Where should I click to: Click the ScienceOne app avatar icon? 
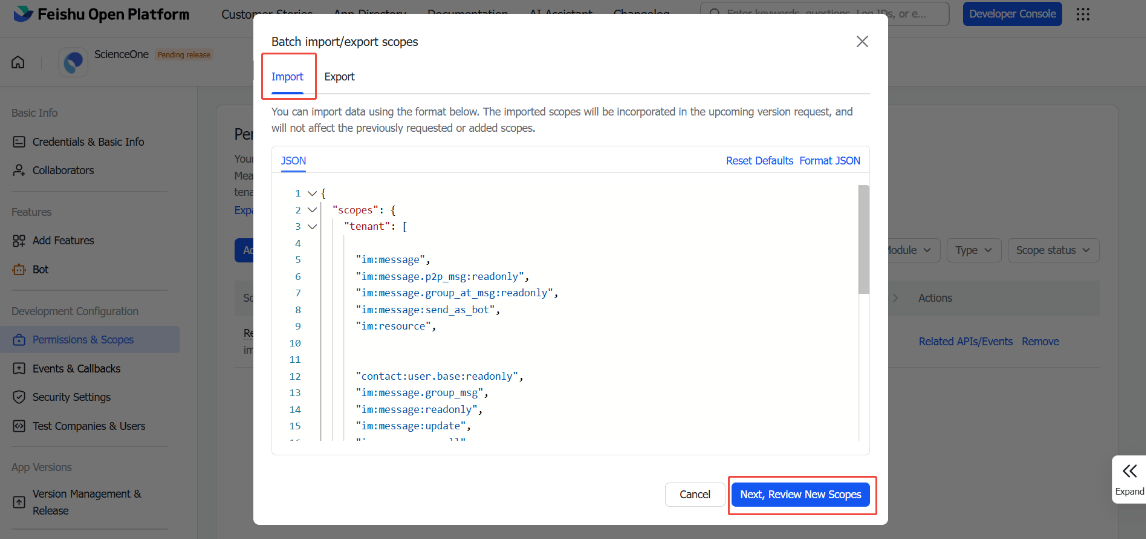[73, 63]
